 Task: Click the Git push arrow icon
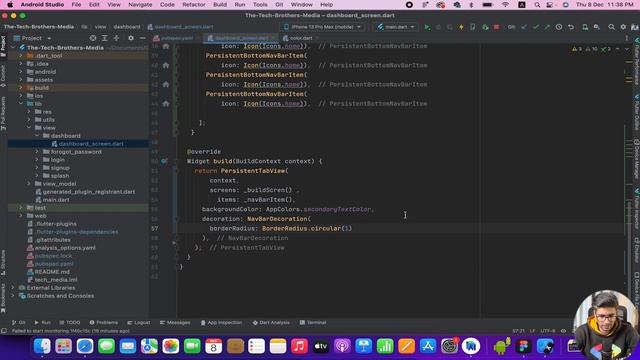pyautogui.click(x=547, y=27)
